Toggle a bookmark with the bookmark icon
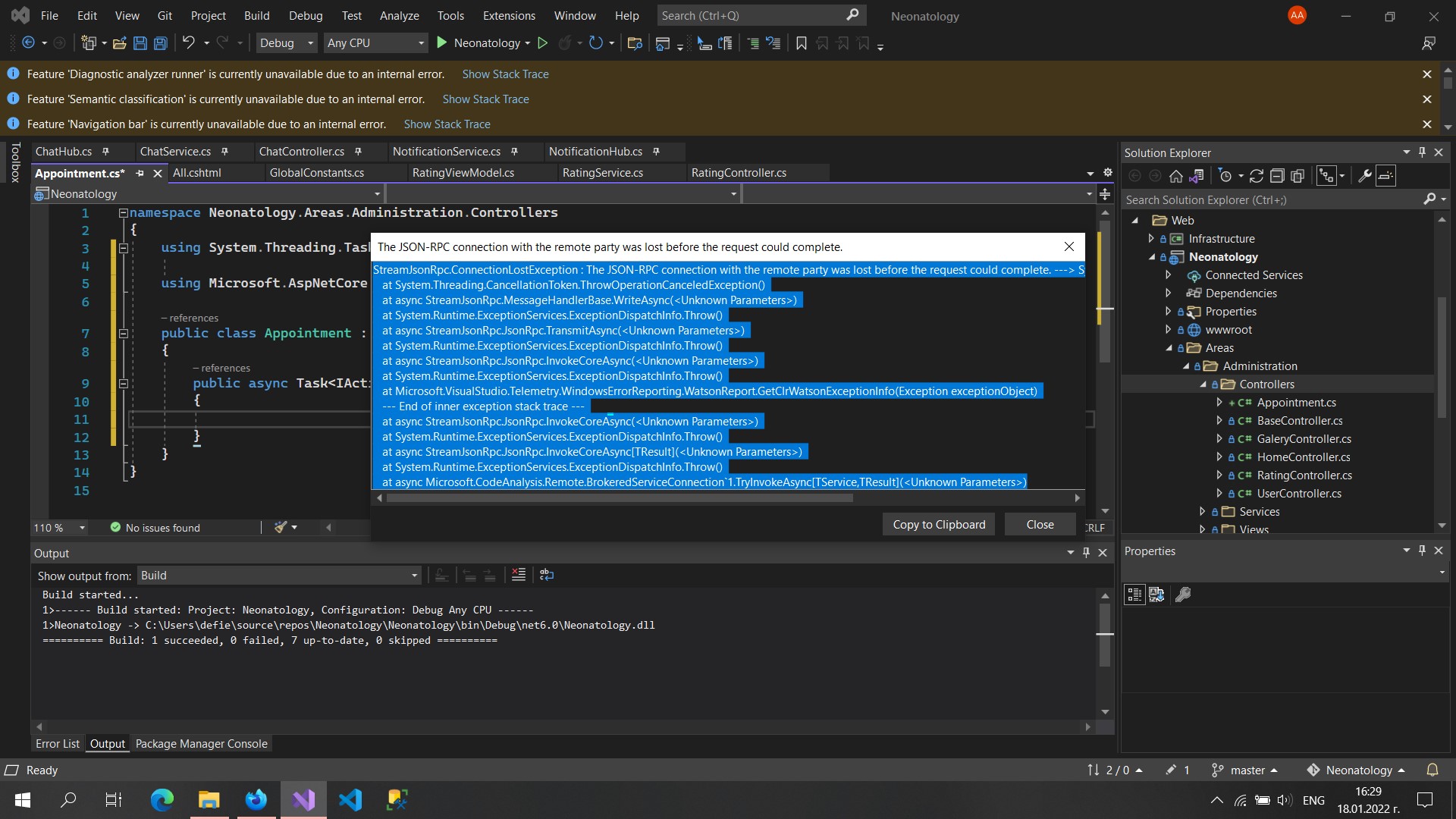Image resolution: width=1456 pixels, height=819 pixels. [802, 43]
